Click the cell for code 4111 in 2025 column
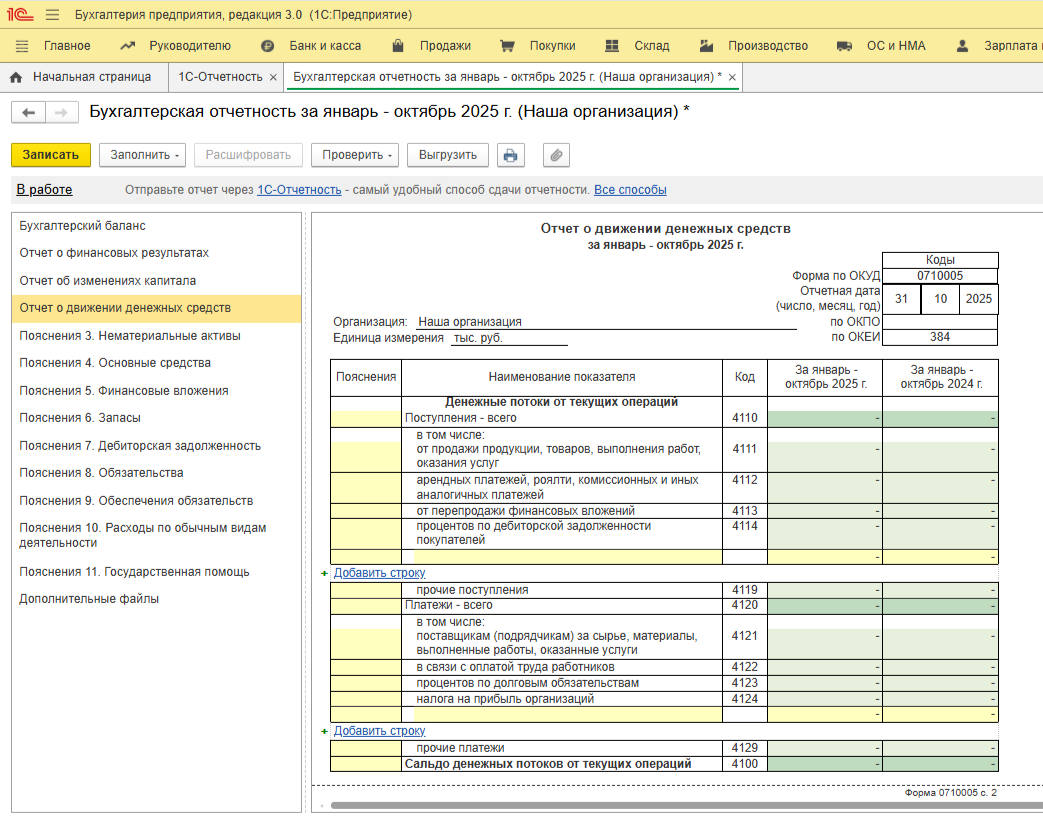 tap(824, 450)
